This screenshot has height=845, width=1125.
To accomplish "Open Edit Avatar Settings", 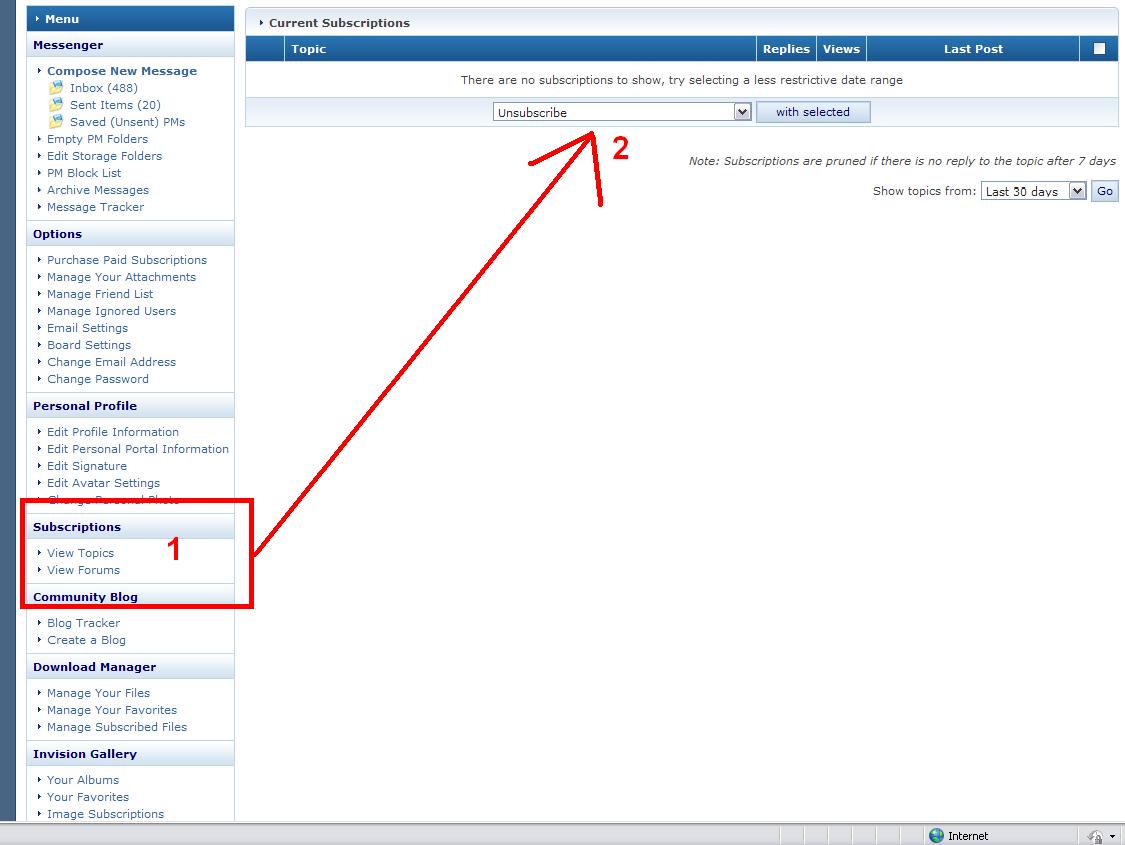I will 103,483.
